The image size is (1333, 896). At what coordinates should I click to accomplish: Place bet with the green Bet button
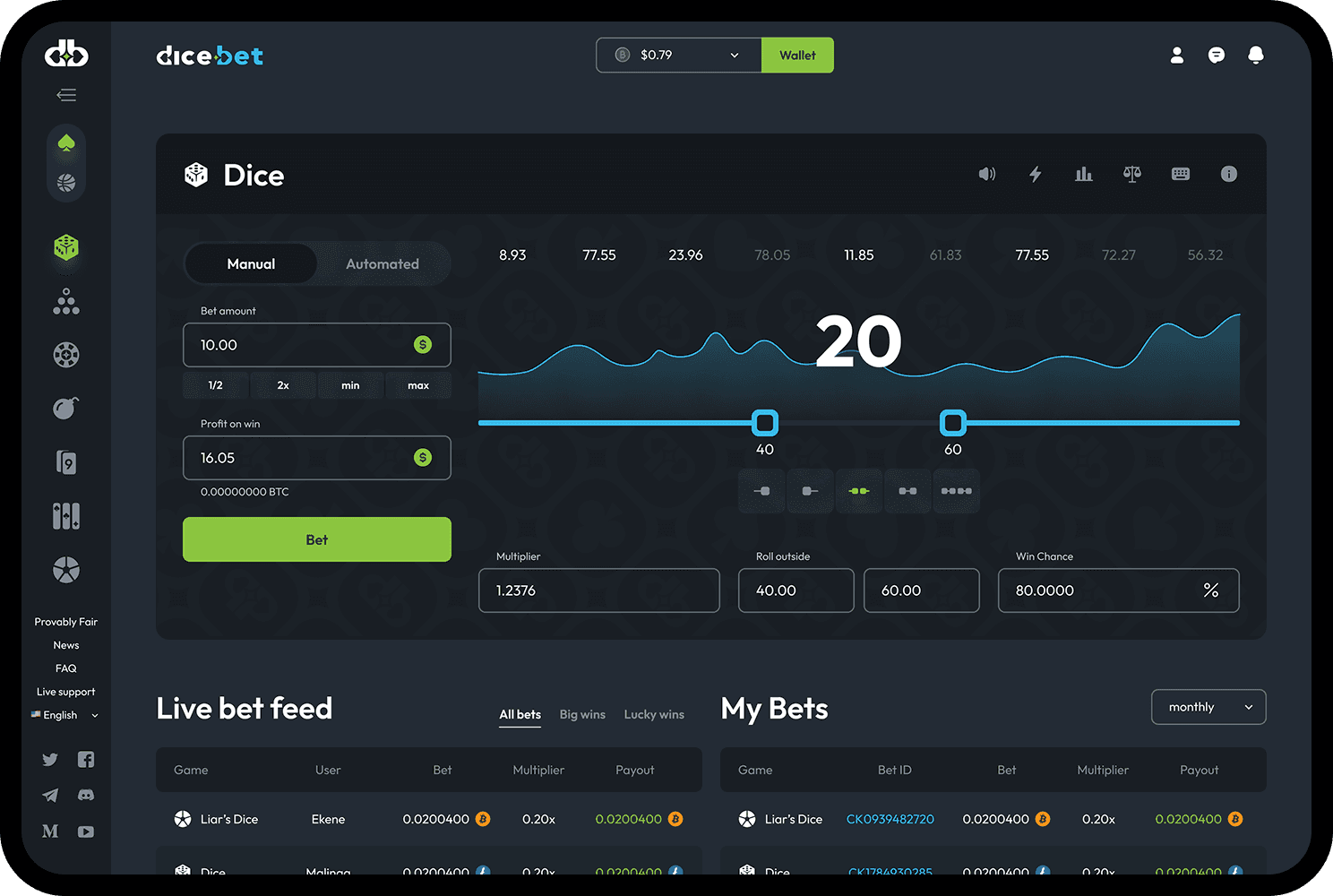317,539
